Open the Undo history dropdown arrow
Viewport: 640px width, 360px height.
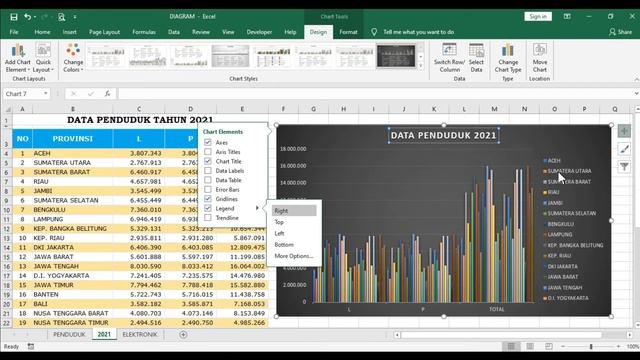tap(35, 17)
